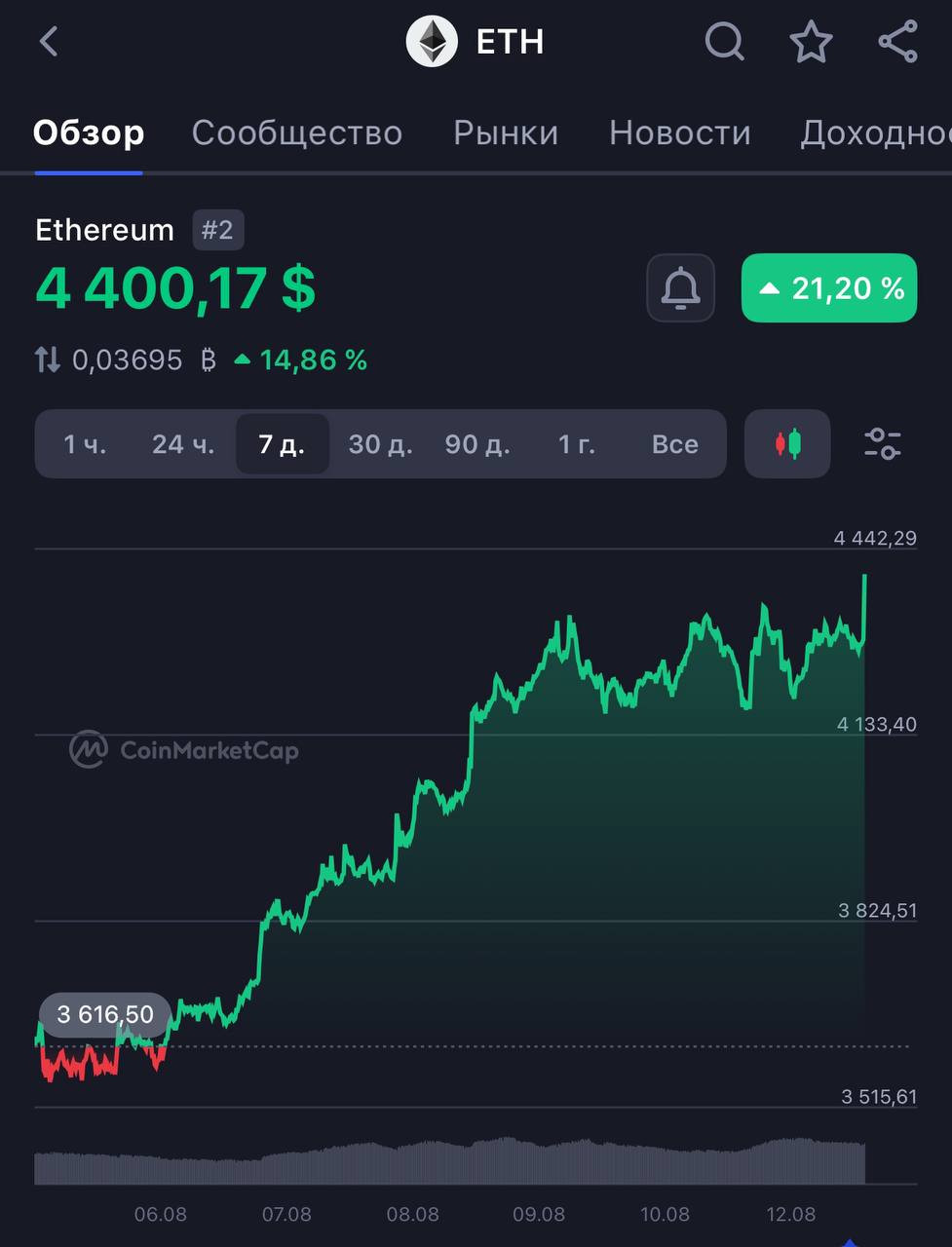Add ETH to favorites with star
Screen dimensions: 952x1247
pyautogui.click(x=811, y=42)
